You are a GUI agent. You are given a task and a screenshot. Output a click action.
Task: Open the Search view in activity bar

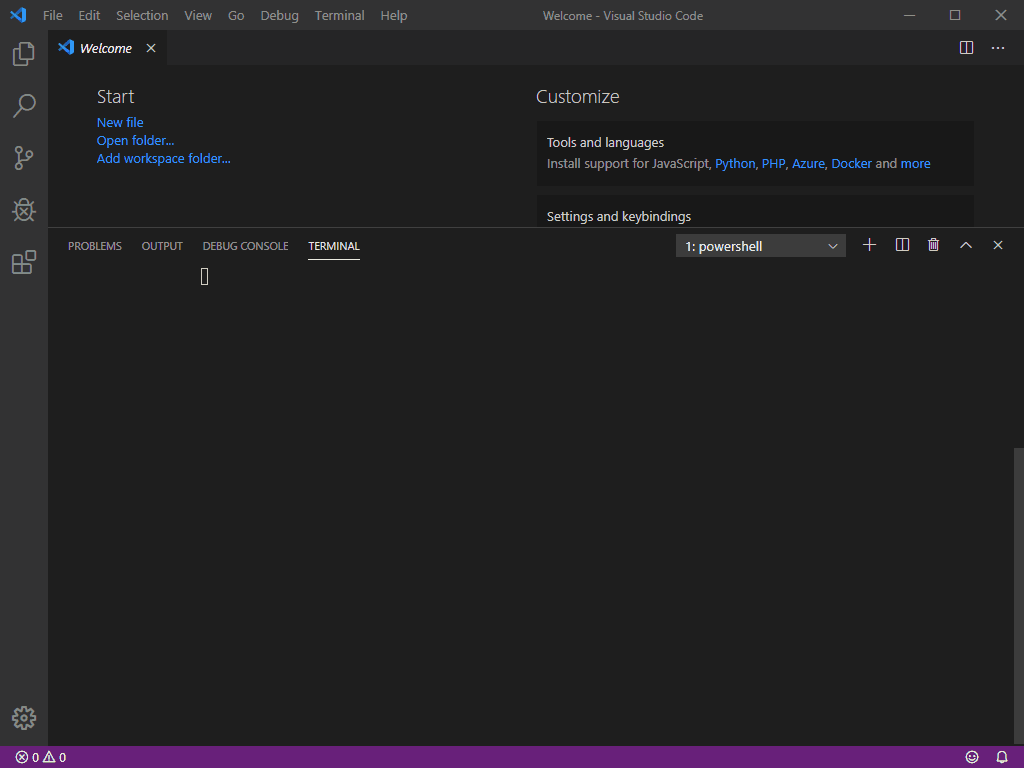[24, 106]
